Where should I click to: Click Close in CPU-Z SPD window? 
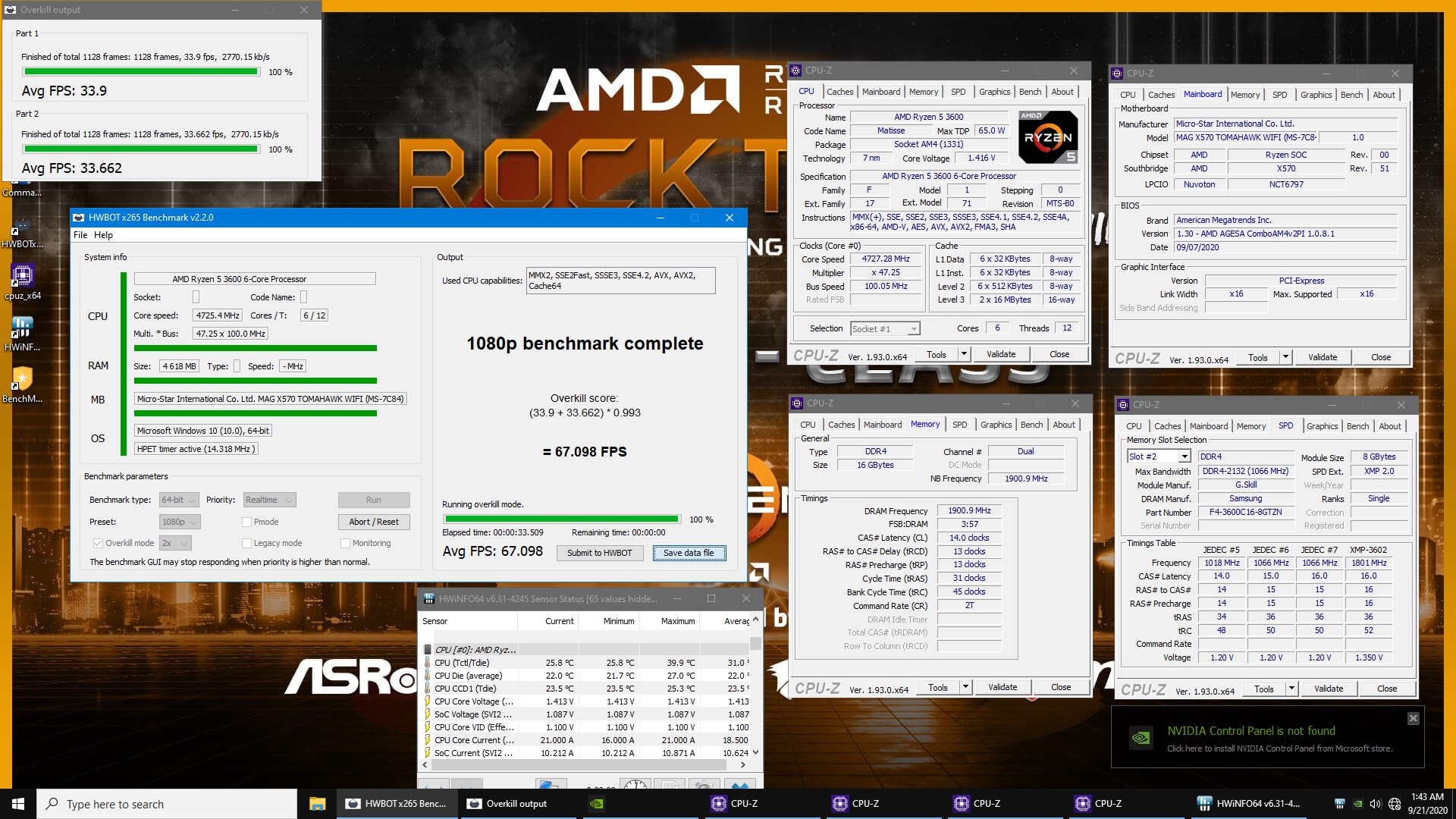(x=1387, y=689)
